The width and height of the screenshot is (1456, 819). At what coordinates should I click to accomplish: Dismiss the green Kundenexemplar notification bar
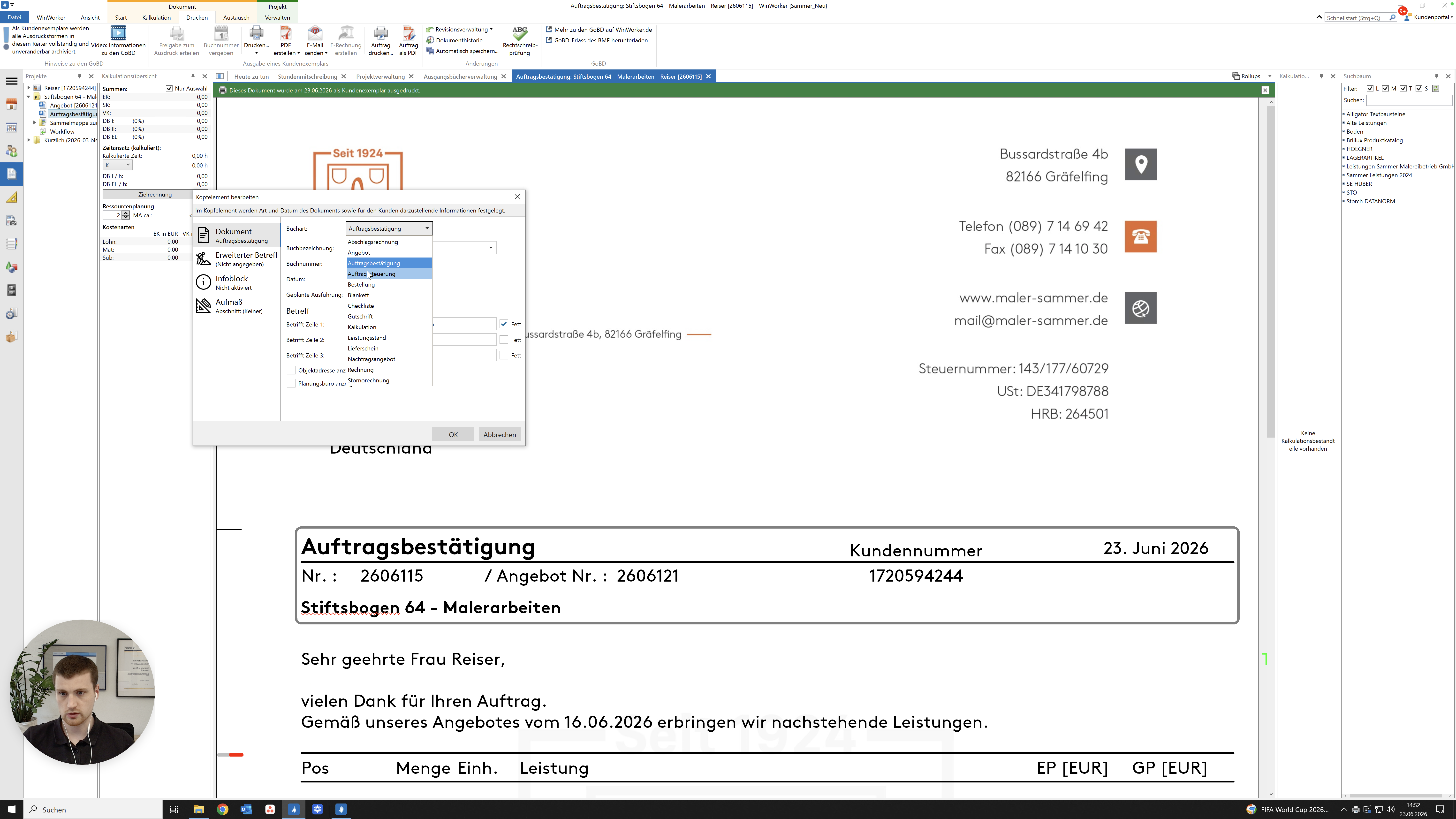1265,91
